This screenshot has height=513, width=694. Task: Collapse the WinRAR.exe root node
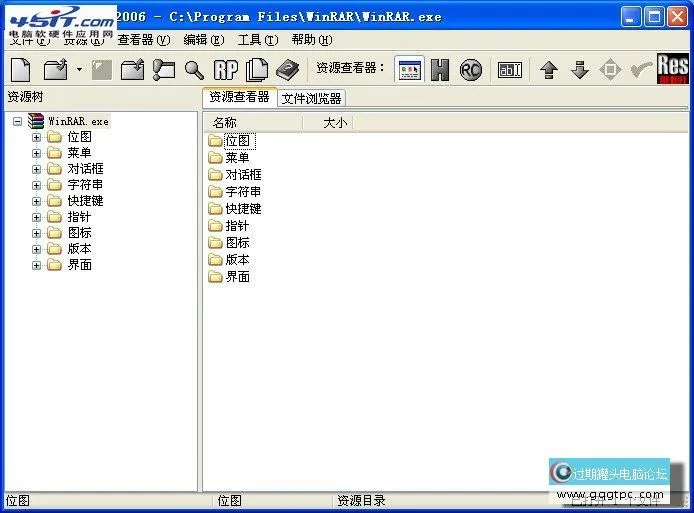pyautogui.click(x=17, y=121)
